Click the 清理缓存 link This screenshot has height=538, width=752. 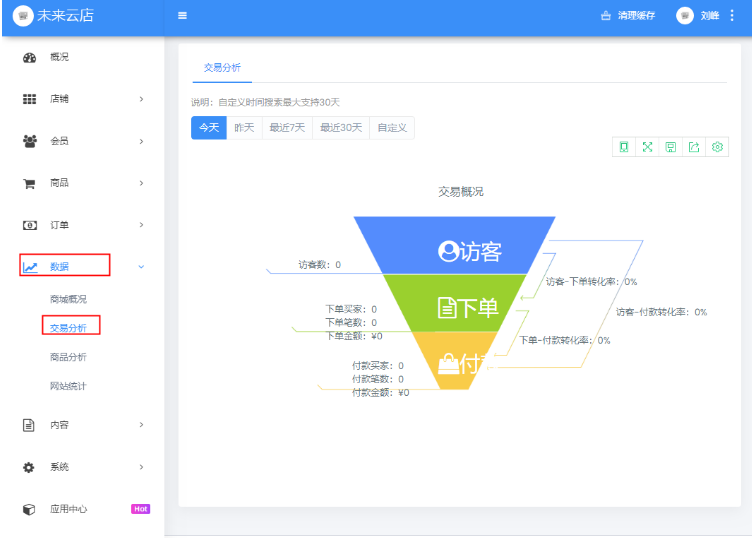pyautogui.click(x=636, y=16)
